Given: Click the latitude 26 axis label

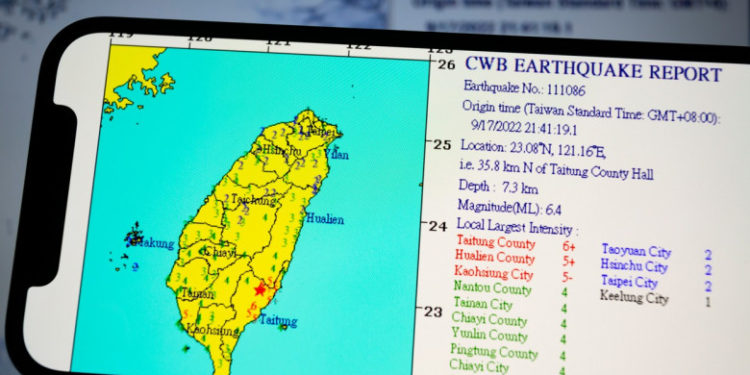Looking at the screenshot, I should click(447, 64).
